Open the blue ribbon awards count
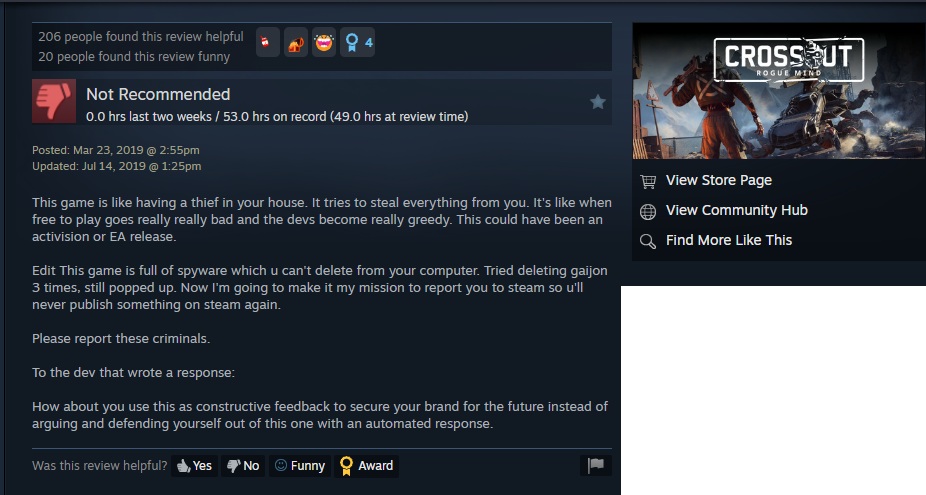The height and width of the screenshot is (495, 926). [357, 43]
